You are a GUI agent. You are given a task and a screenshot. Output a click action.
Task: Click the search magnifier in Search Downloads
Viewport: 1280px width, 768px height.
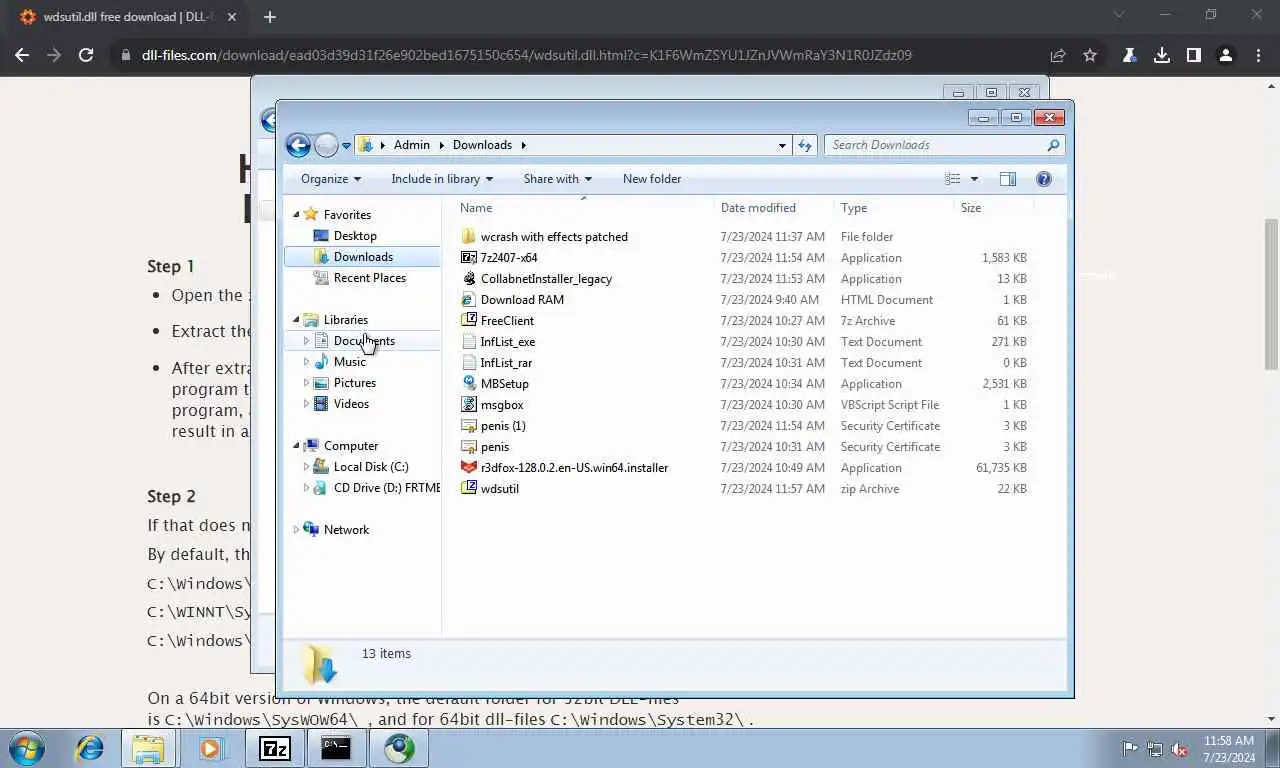[1053, 145]
